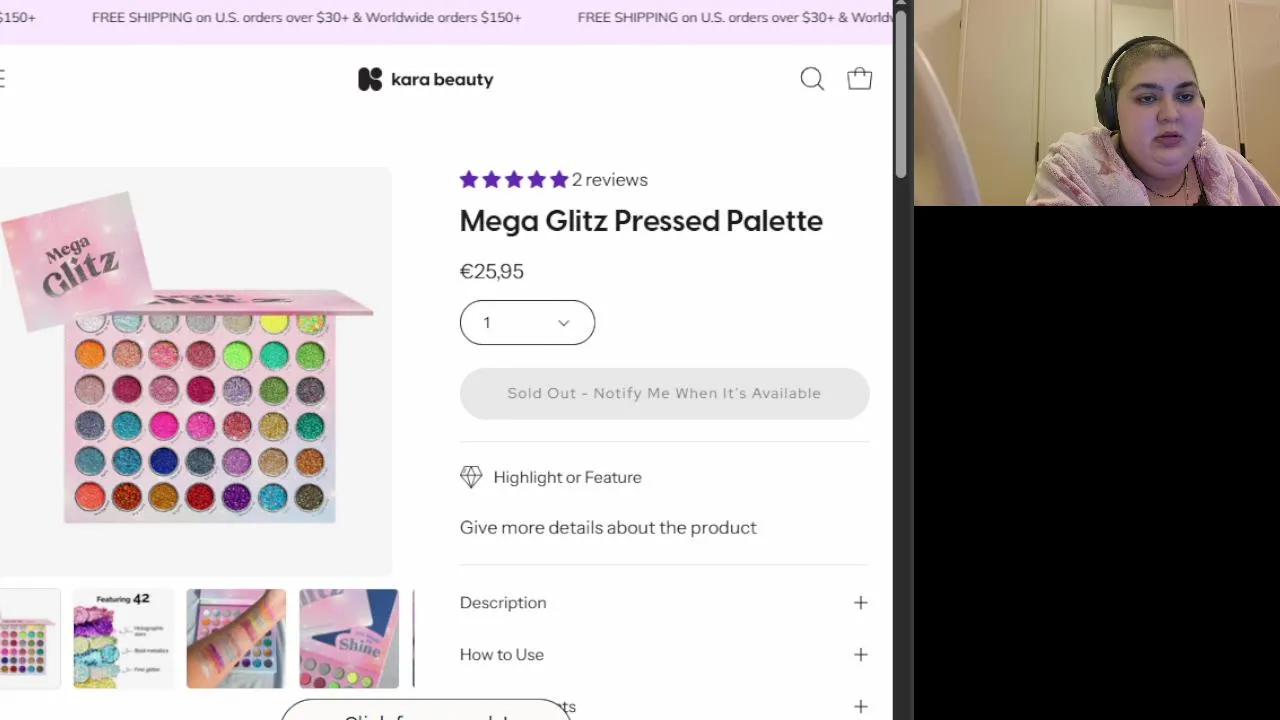Click the hamburger menu icon
This screenshot has width=1280, height=720.
coord(3,79)
